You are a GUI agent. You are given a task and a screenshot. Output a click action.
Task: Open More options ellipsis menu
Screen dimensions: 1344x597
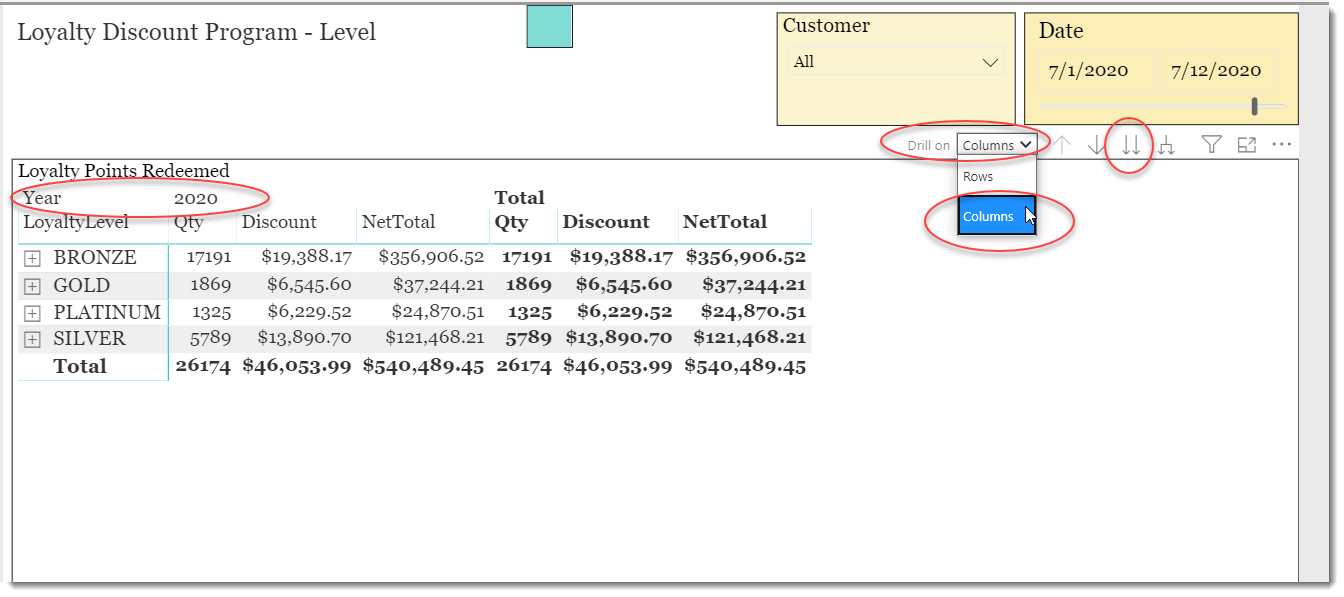tap(1282, 145)
